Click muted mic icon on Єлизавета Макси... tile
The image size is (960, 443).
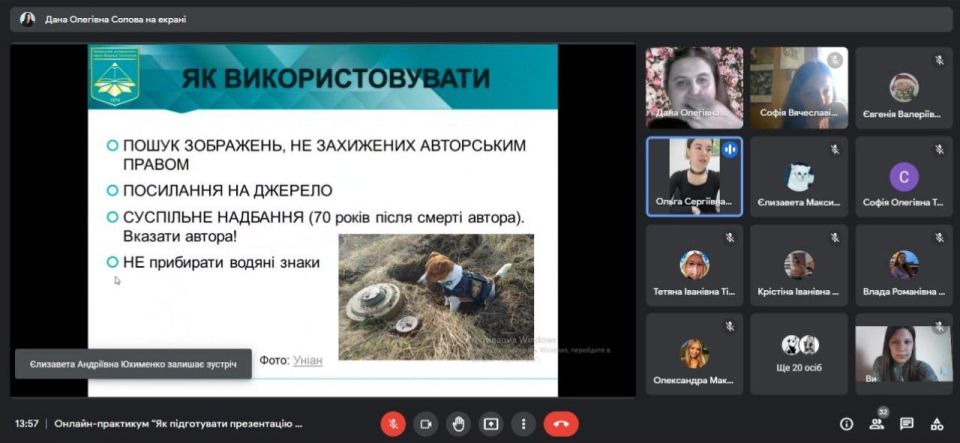coord(834,149)
